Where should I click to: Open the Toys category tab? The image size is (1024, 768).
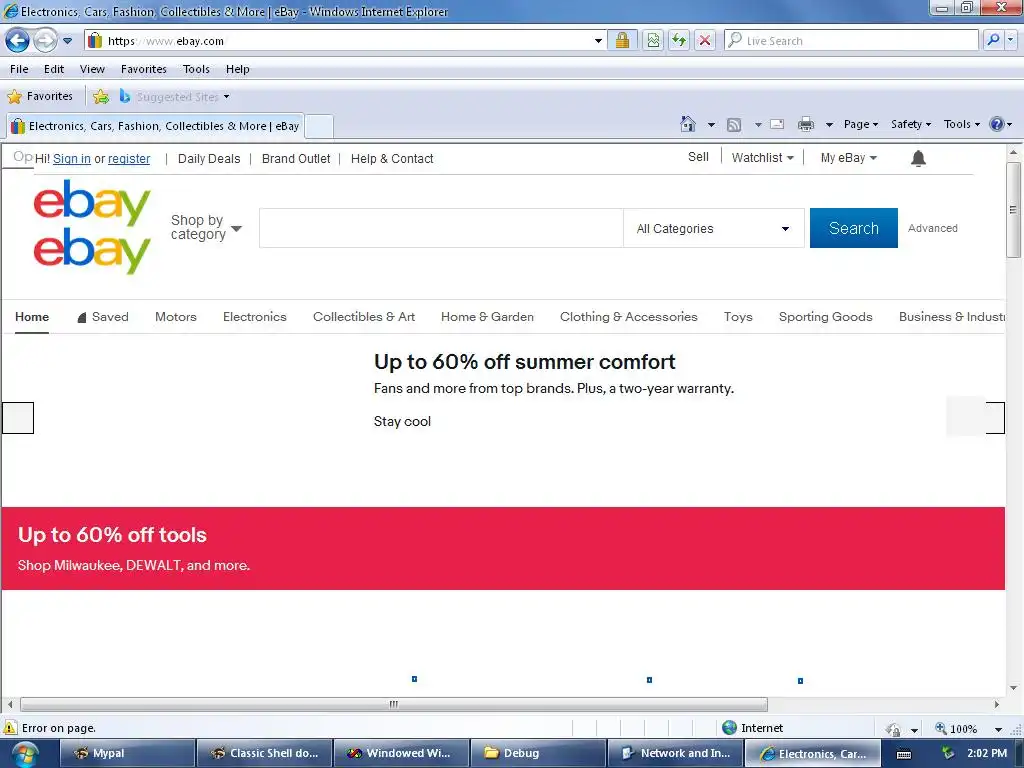pos(738,317)
